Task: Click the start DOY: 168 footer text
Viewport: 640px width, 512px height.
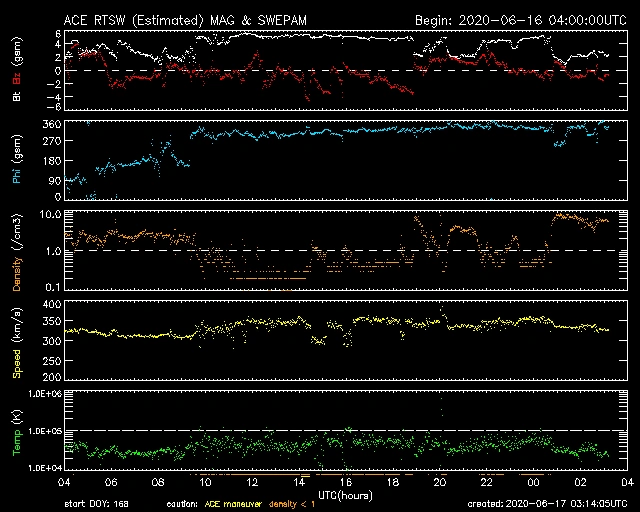Action: click(x=98, y=505)
